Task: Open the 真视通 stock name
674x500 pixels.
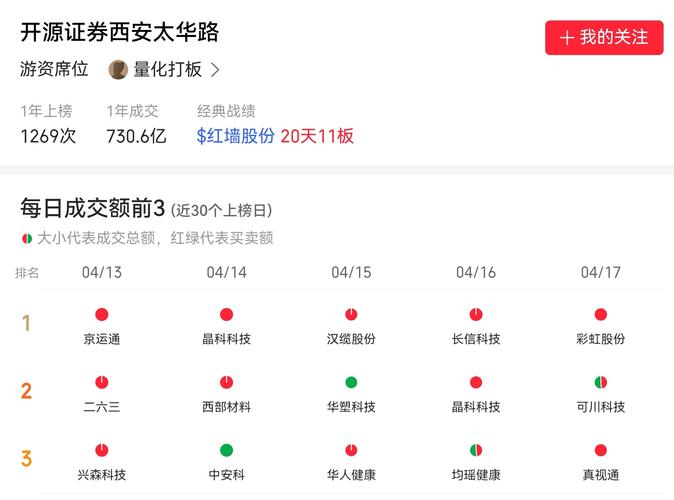Action: [600, 475]
